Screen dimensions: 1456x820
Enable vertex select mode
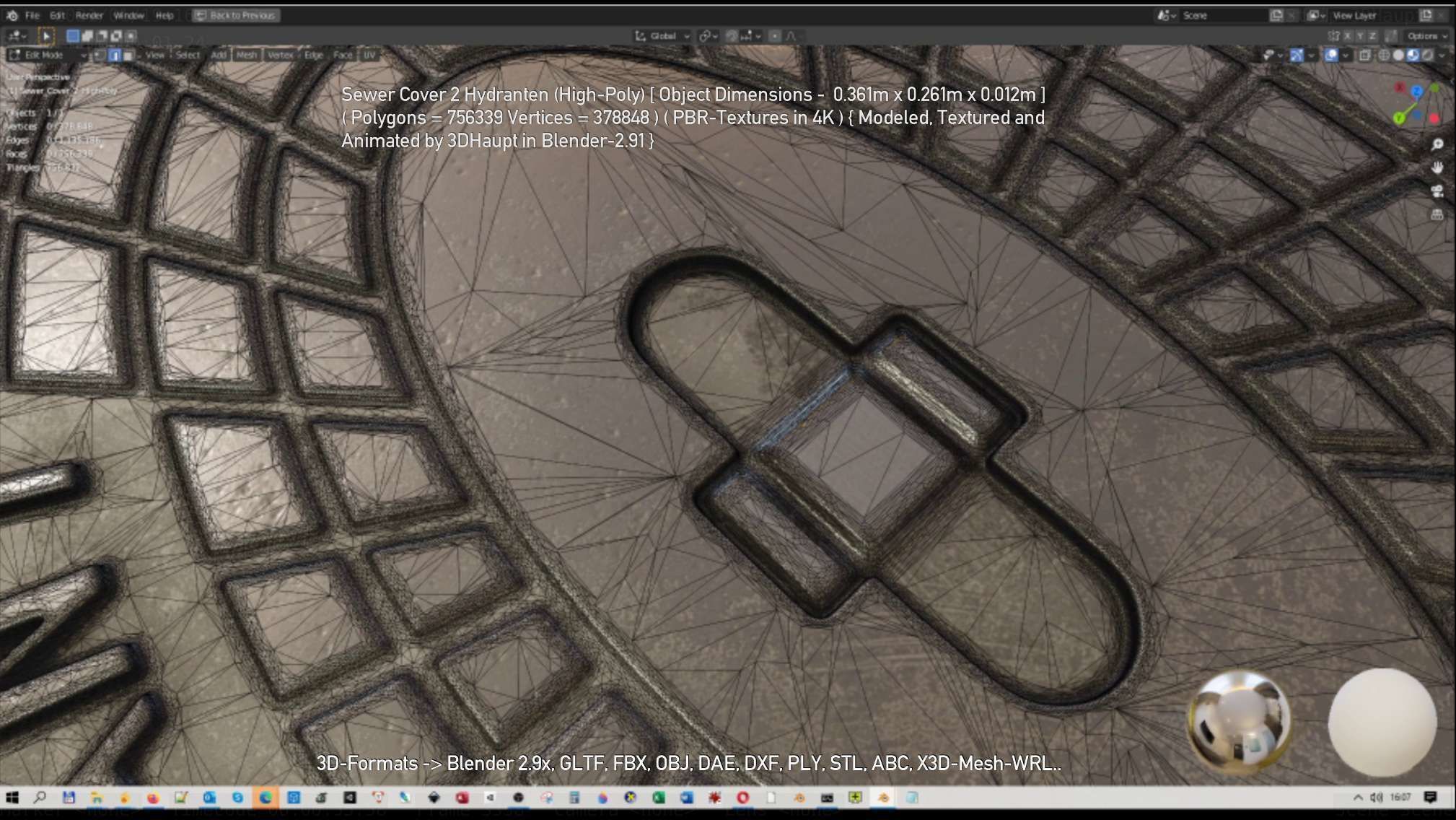(x=100, y=55)
